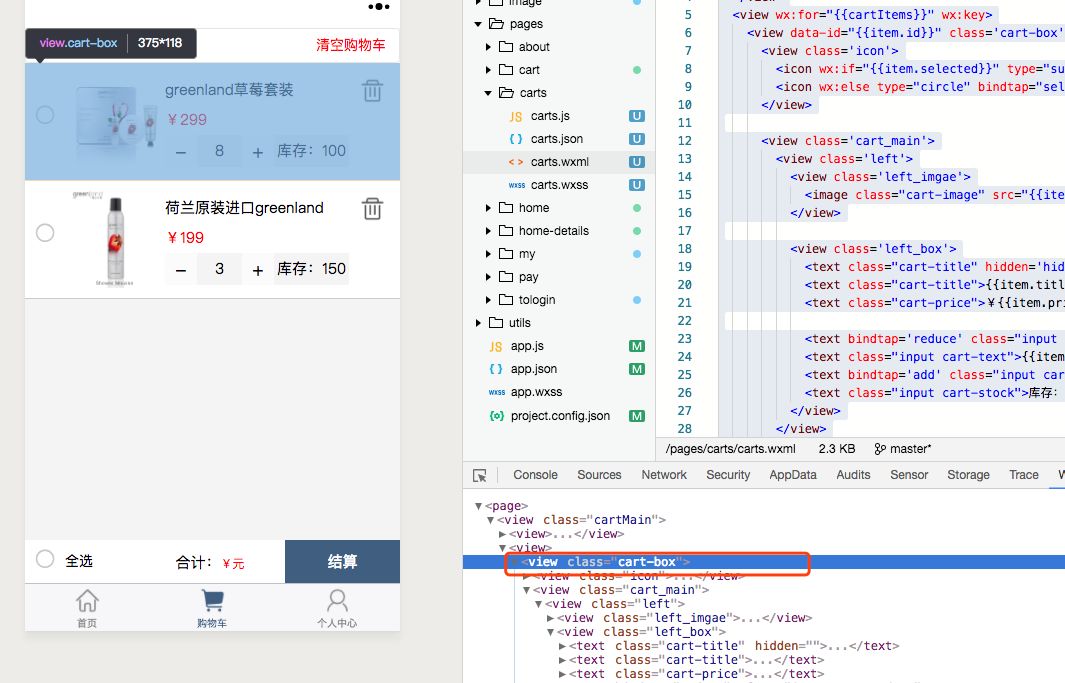The image size is (1065, 683).
Task: Click the cart-price text node
Action: (696, 674)
